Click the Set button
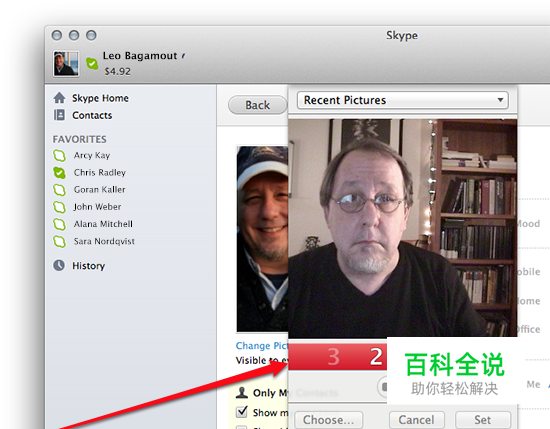Viewport: 550px width, 429px height. coord(483,420)
